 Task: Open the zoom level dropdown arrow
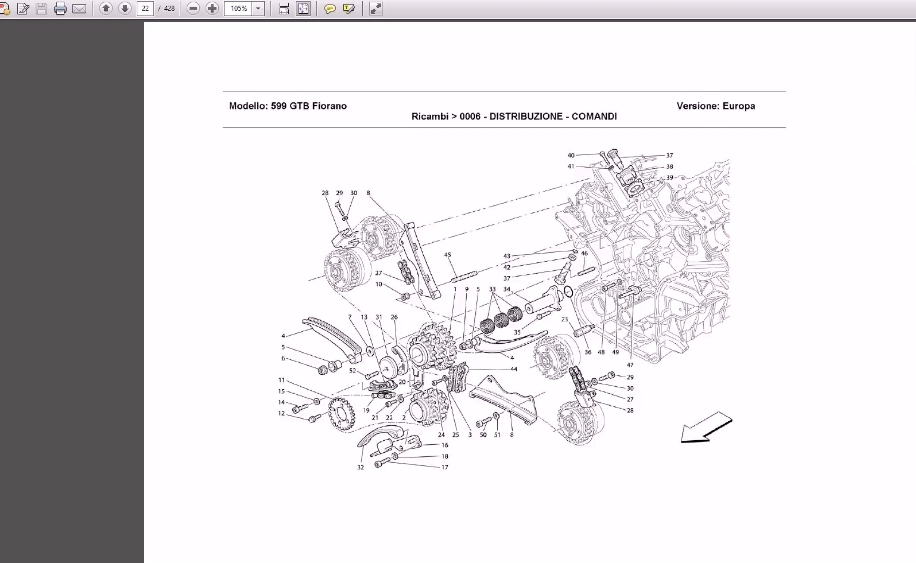pyautogui.click(x=258, y=8)
